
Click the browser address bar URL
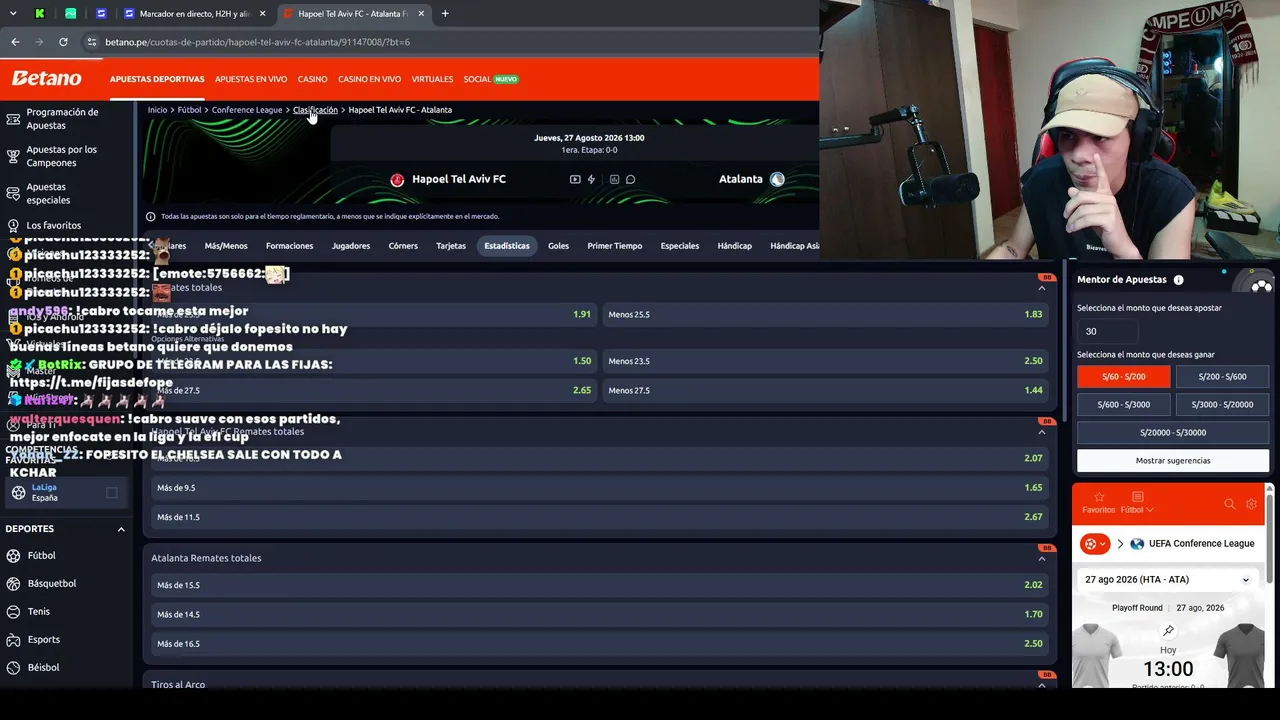(257, 42)
